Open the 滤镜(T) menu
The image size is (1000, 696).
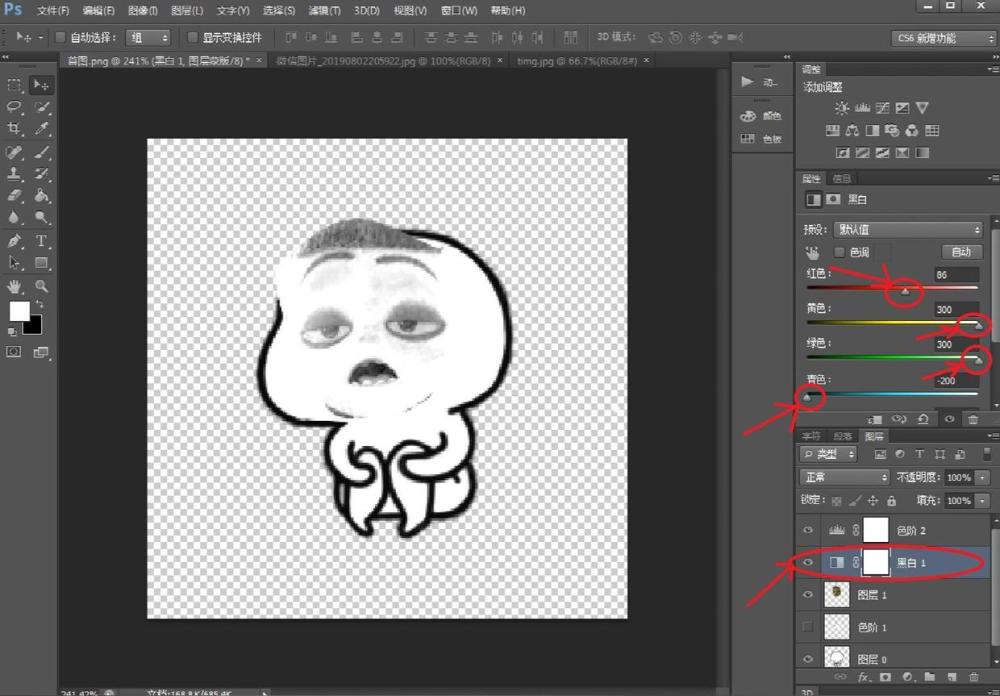(x=325, y=11)
